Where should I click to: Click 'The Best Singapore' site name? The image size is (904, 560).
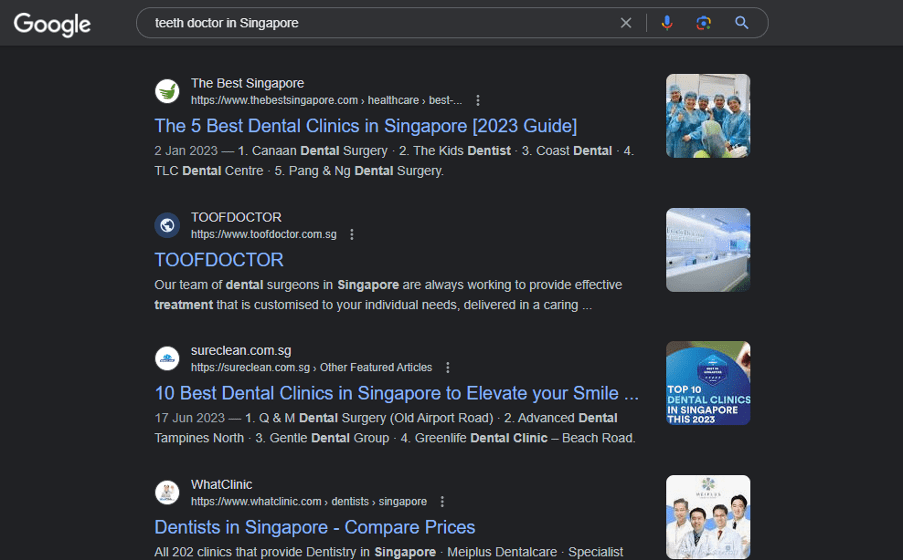click(247, 83)
